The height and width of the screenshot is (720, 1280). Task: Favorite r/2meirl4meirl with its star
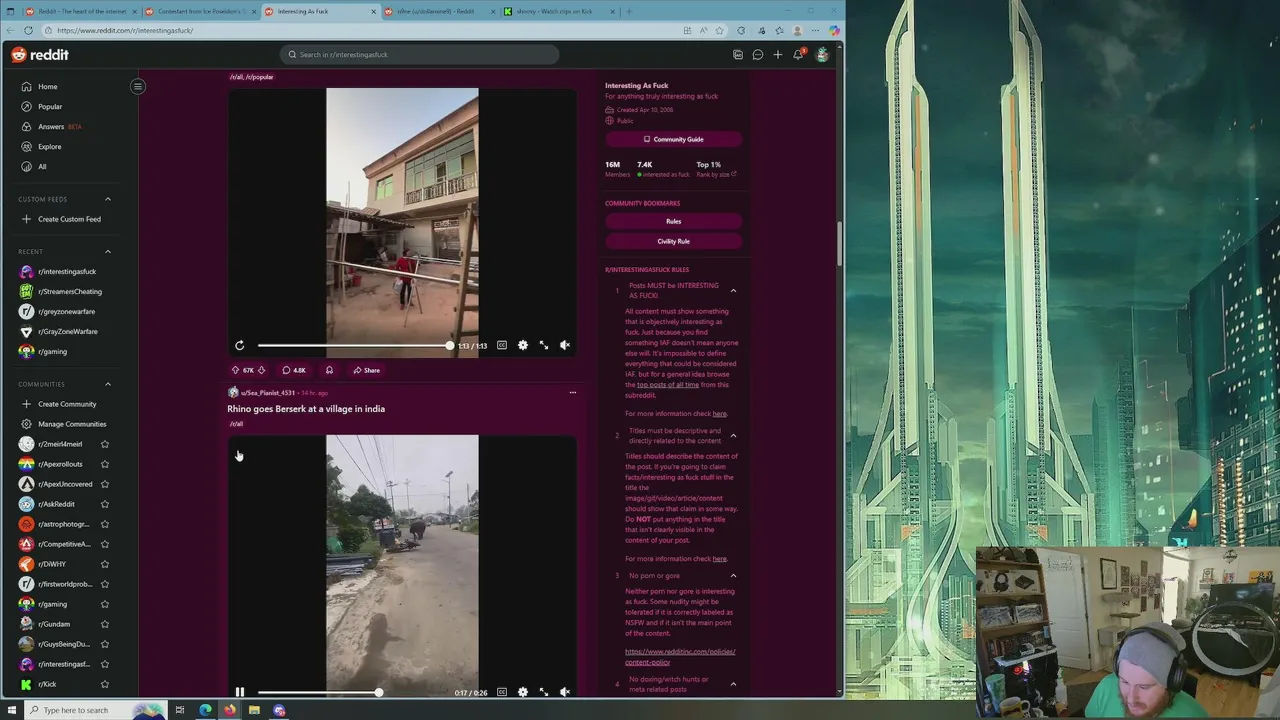(x=104, y=444)
